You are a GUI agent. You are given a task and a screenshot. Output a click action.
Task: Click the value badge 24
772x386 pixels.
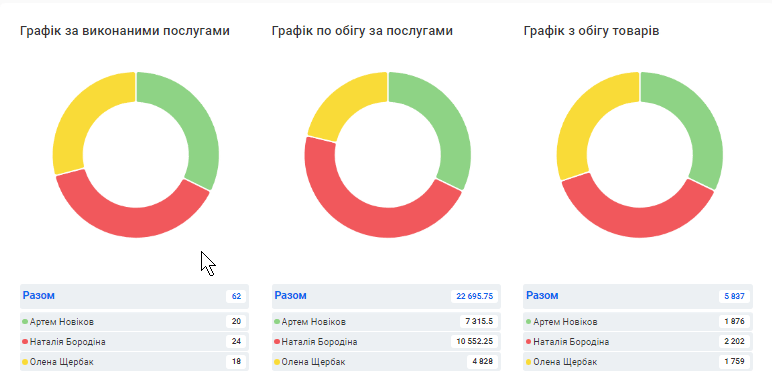tap(236, 342)
